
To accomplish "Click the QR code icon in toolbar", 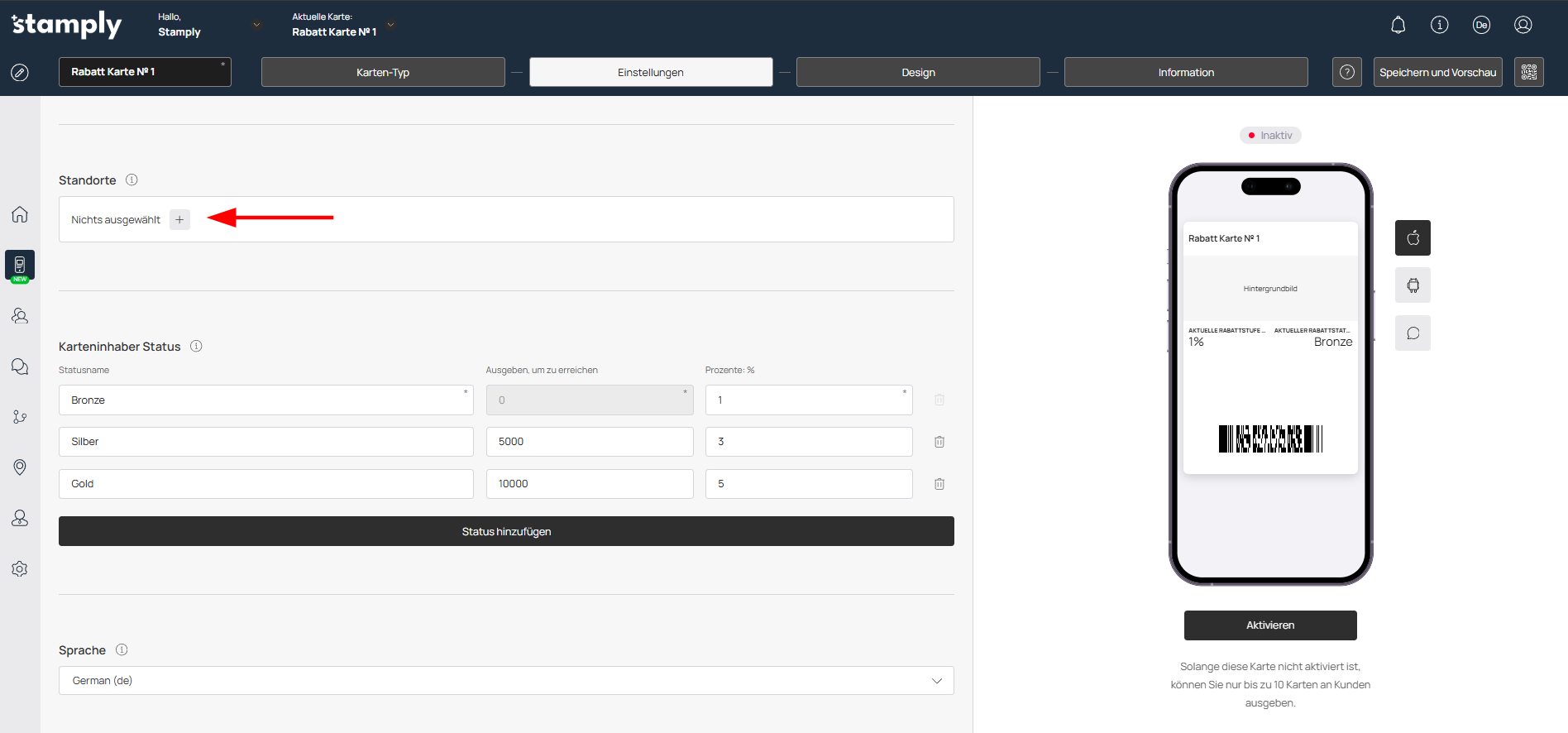I will coord(1528,72).
